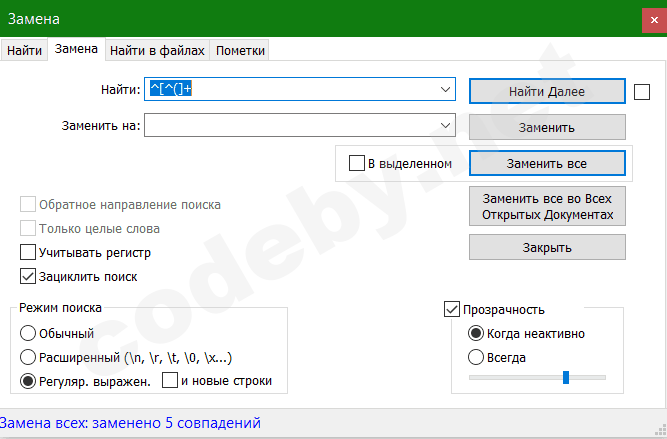Viewport: 667px width, 439px height.
Task: Expand the Найти history dropdown arrow
Action: coord(445,89)
